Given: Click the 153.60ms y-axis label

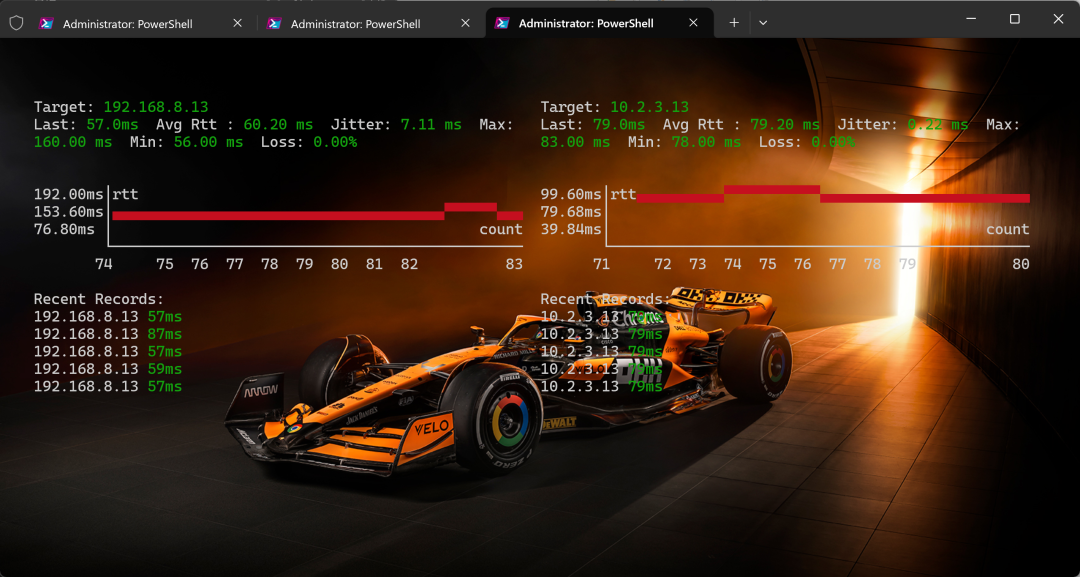Looking at the screenshot, I should click(x=69, y=211).
